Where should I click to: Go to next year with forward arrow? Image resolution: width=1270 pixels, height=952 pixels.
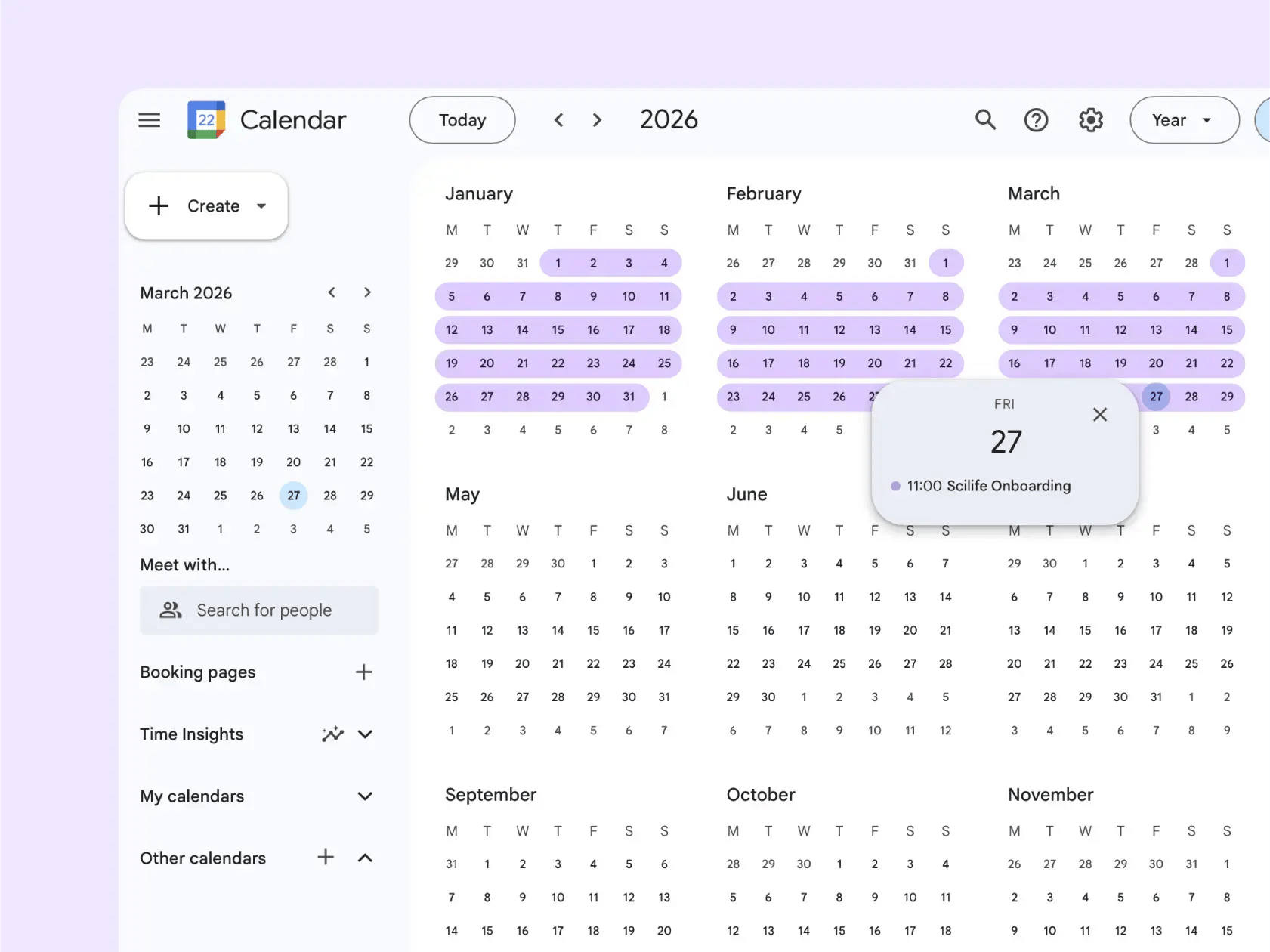[x=597, y=119]
